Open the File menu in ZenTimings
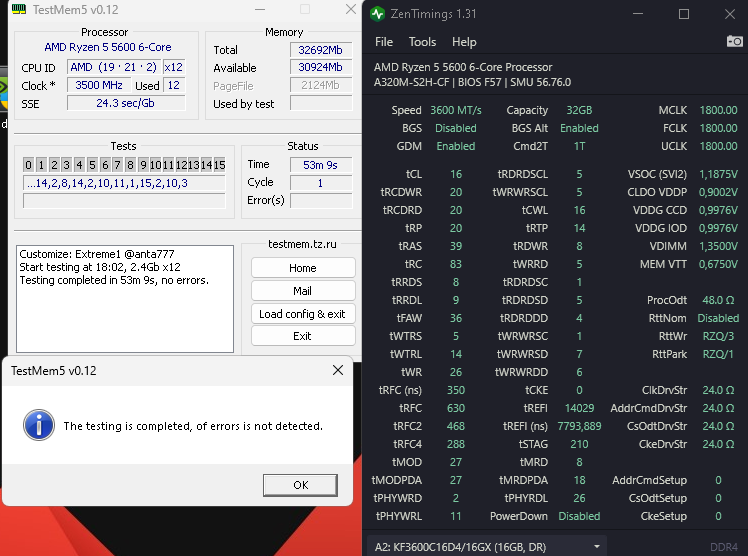The image size is (748, 556). (x=384, y=42)
